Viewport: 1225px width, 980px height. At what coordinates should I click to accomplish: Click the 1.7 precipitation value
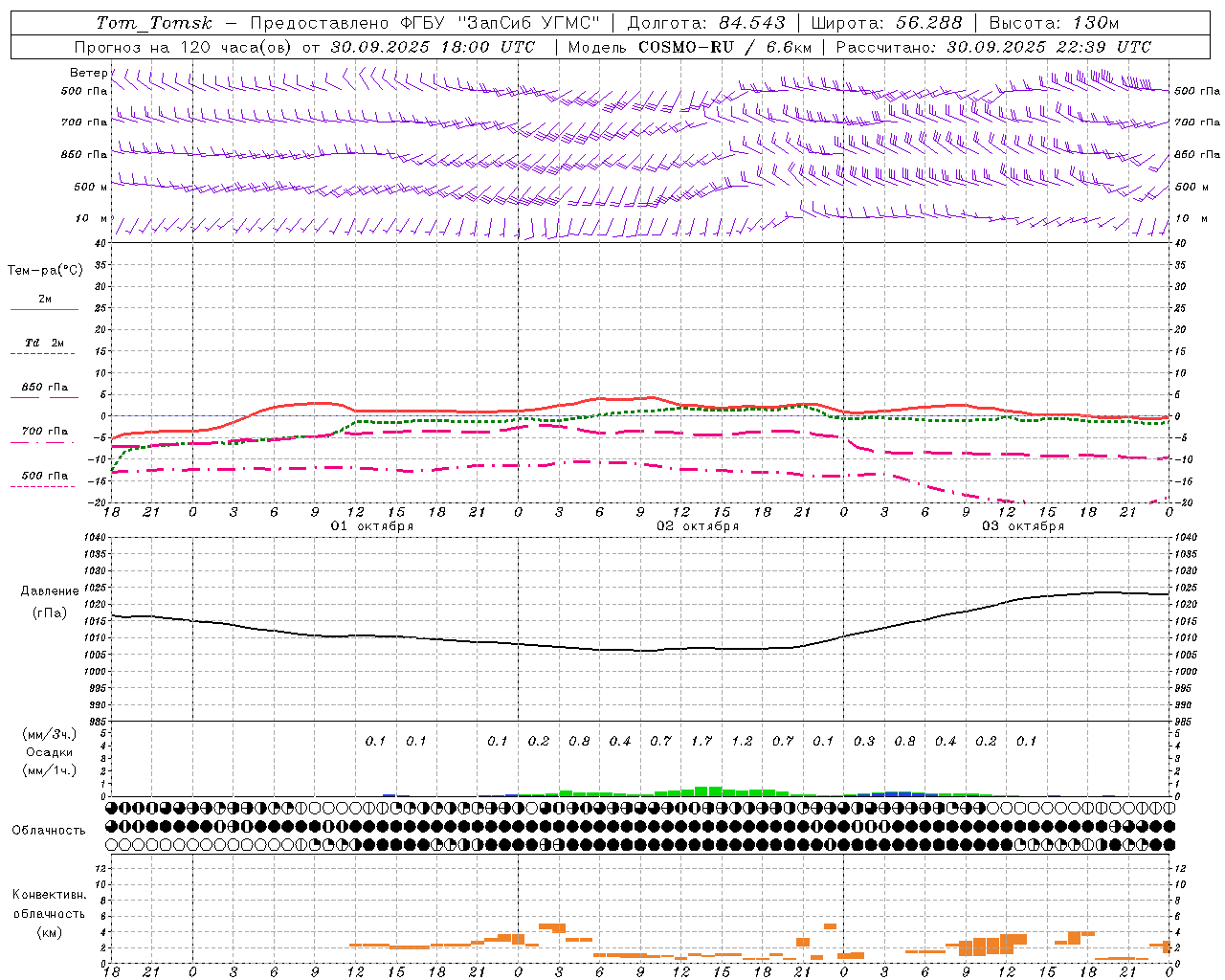point(702,741)
